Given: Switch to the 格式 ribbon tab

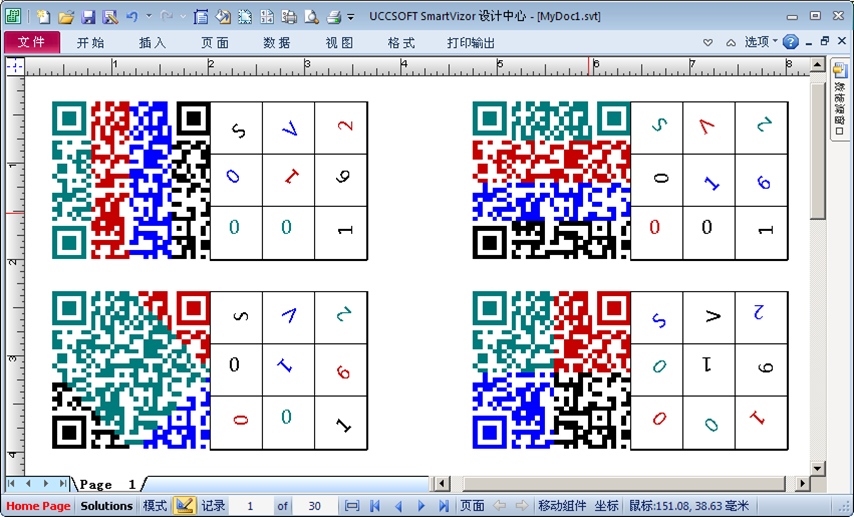Looking at the screenshot, I should point(402,42).
